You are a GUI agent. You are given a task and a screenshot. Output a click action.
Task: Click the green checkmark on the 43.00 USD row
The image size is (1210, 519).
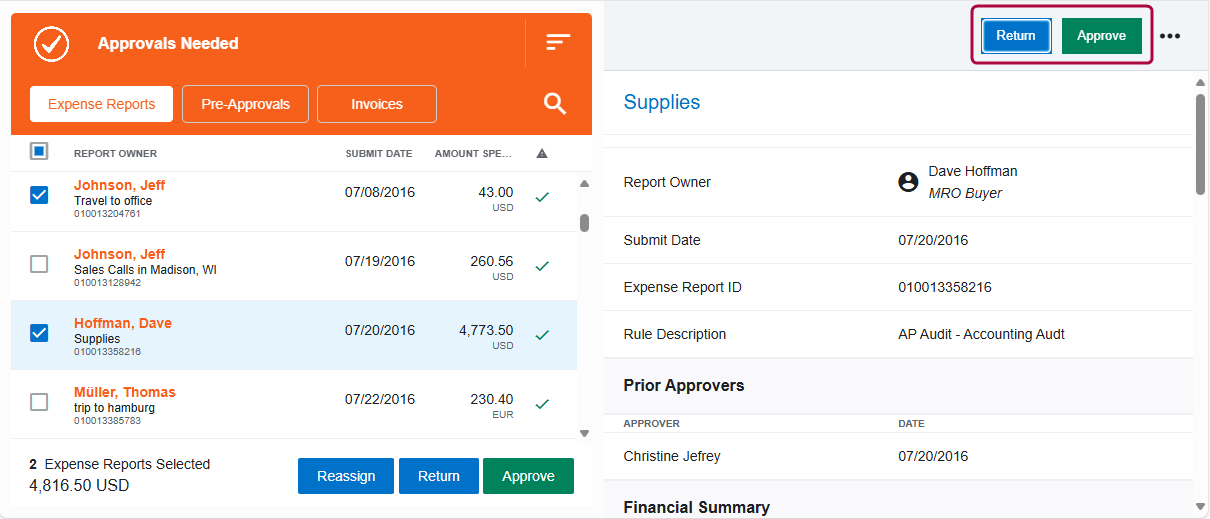[542, 198]
